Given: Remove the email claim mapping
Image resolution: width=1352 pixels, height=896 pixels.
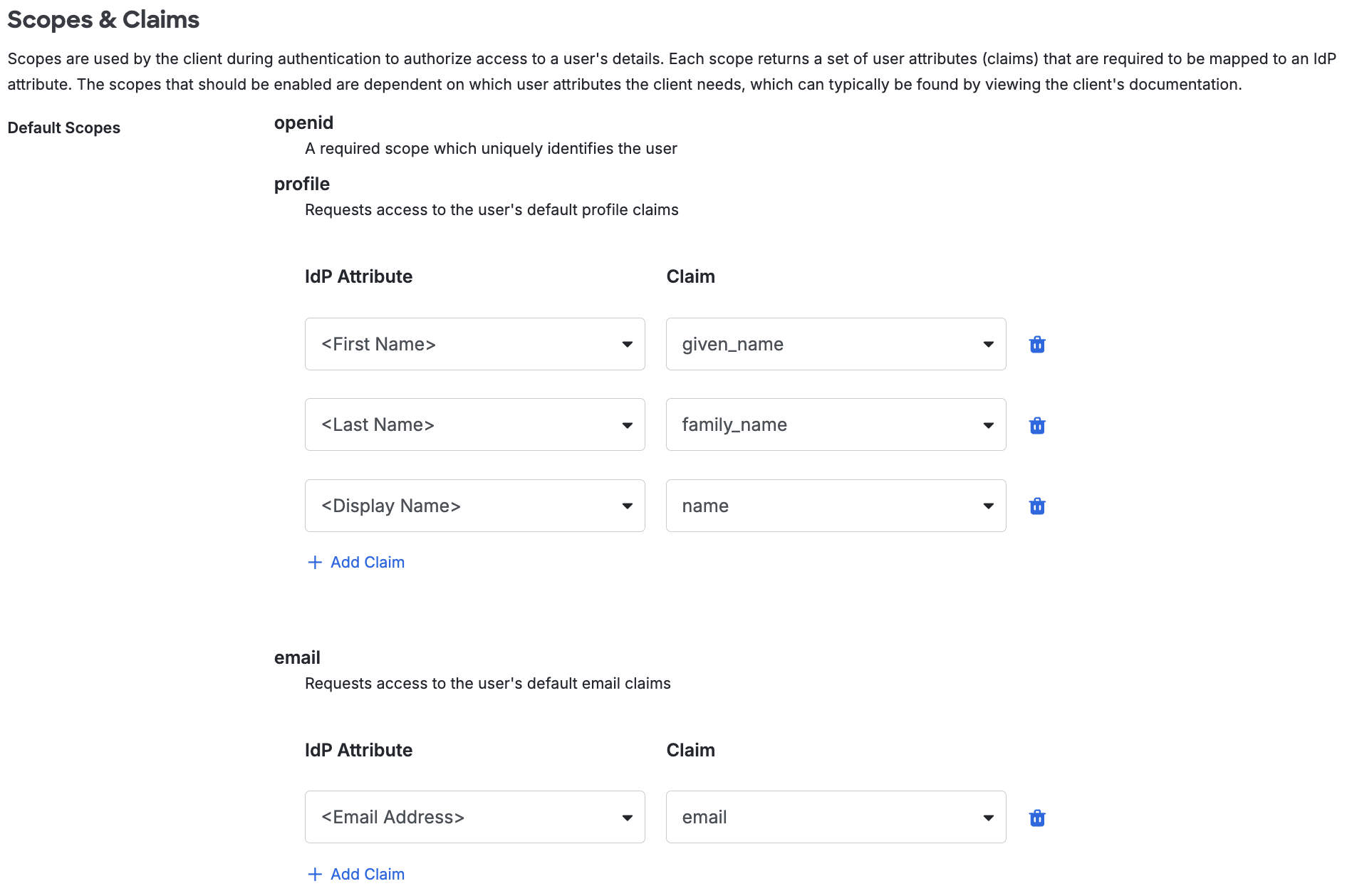Looking at the screenshot, I should coord(1037,817).
